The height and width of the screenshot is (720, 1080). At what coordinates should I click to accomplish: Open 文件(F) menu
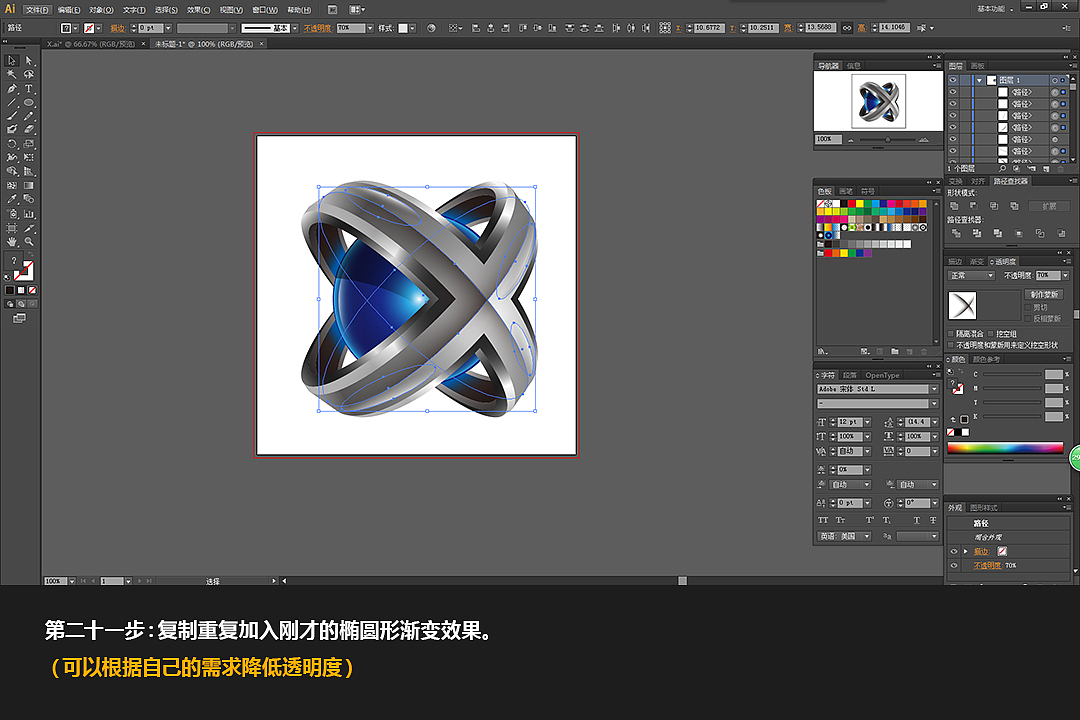point(37,10)
